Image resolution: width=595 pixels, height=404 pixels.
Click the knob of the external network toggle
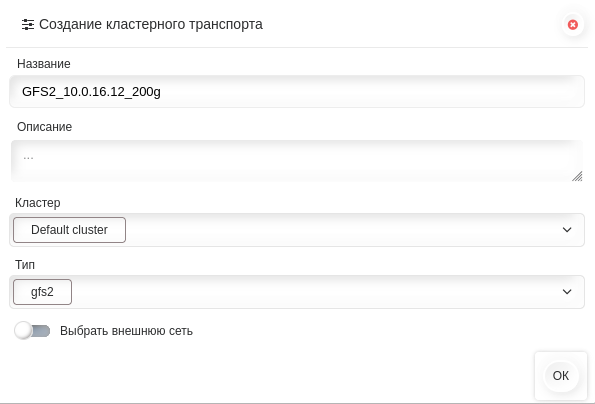click(x=23, y=330)
